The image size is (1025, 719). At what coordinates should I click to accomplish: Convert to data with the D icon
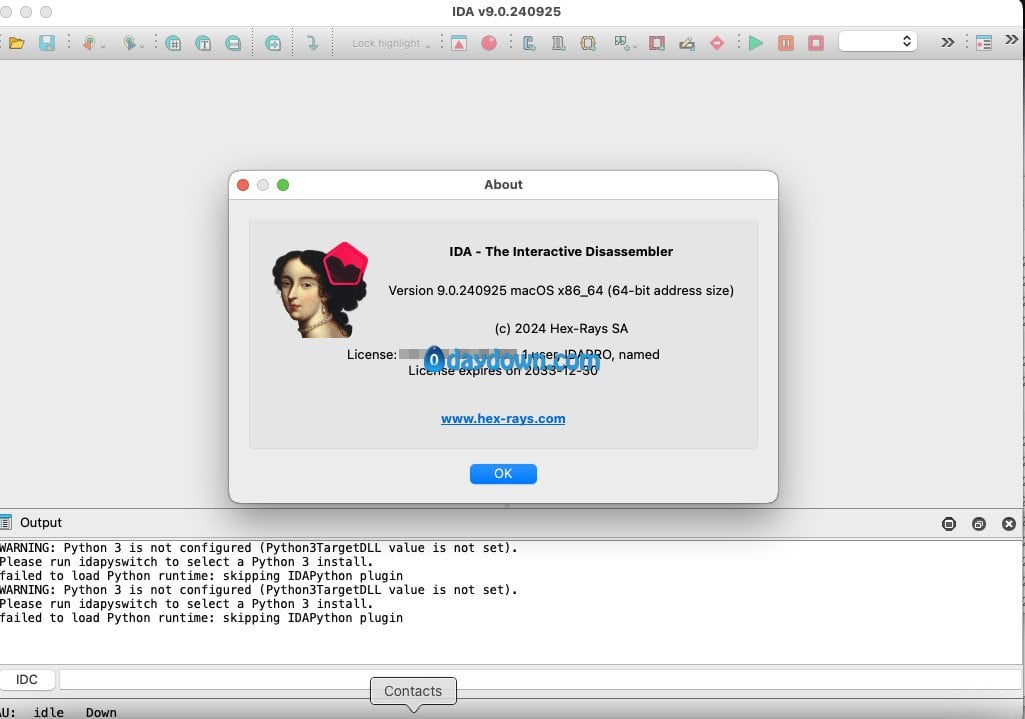558,43
